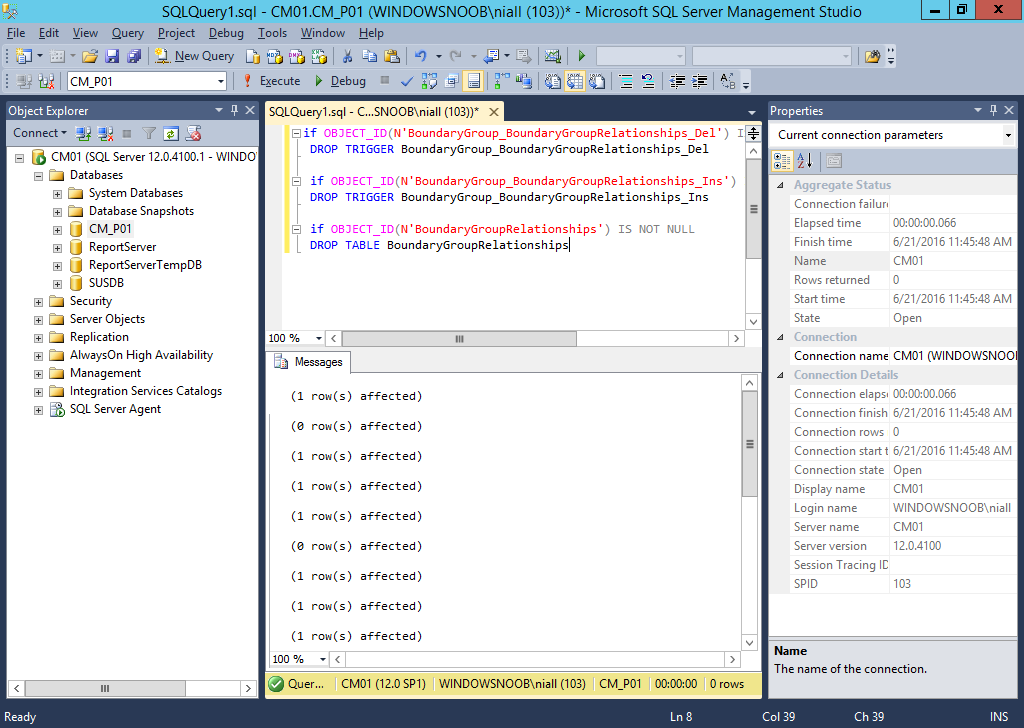Collapse the Aggregate Status section

coord(780,185)
